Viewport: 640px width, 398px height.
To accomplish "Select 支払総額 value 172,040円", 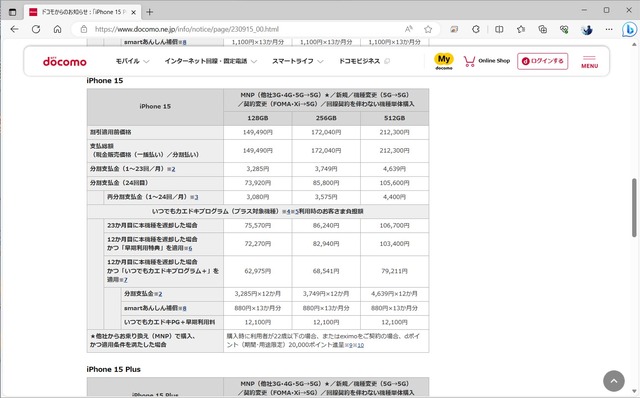I will pos(326,151).
